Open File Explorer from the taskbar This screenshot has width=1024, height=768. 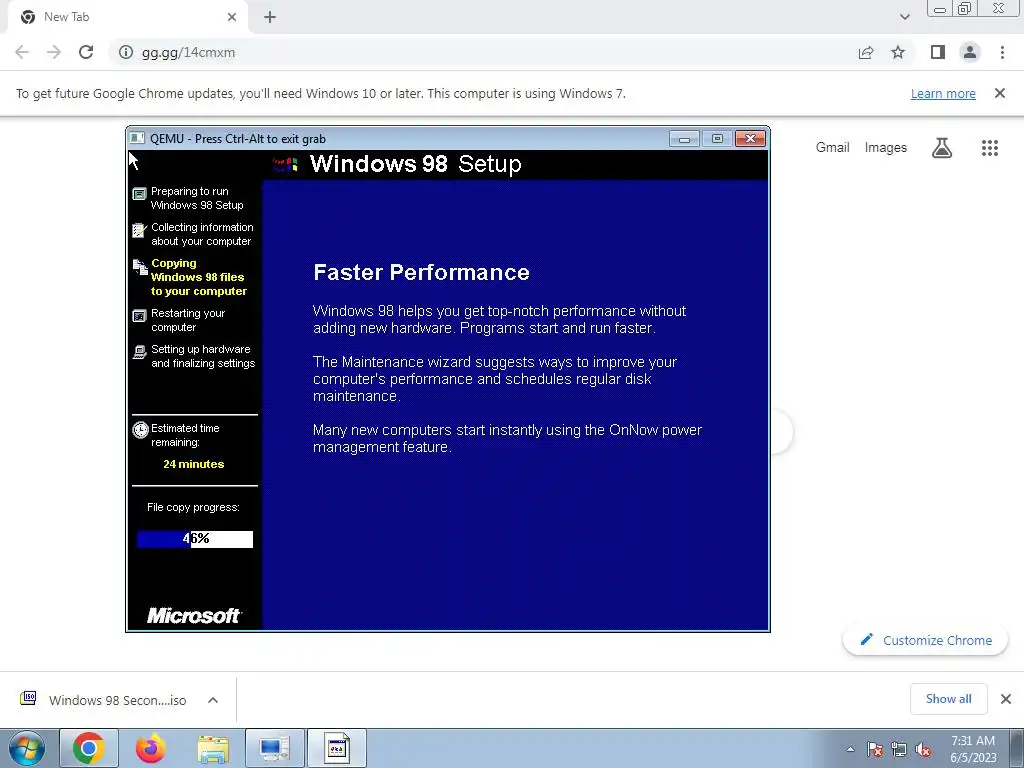[x=213, y=748]
